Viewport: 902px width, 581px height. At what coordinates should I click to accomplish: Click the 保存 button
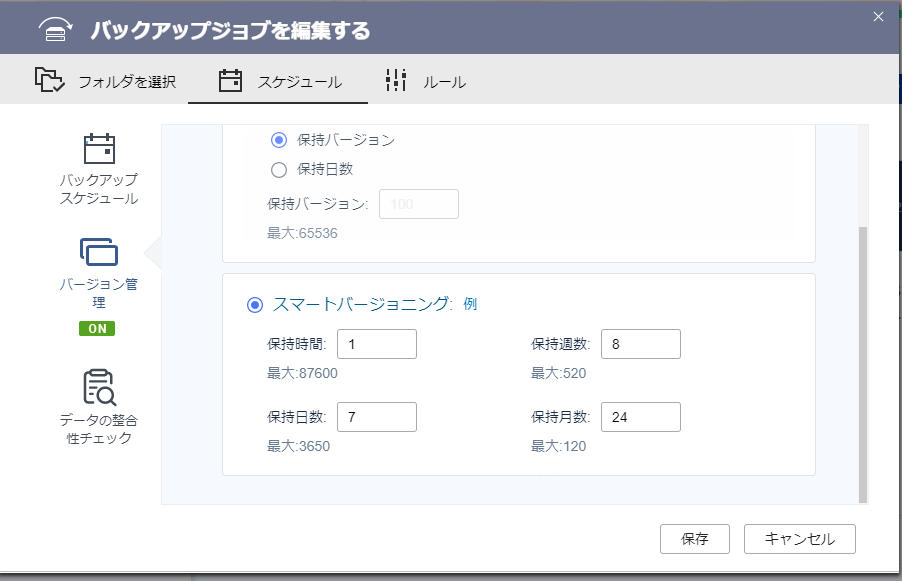pyautogui.click(x=695, y=539)
